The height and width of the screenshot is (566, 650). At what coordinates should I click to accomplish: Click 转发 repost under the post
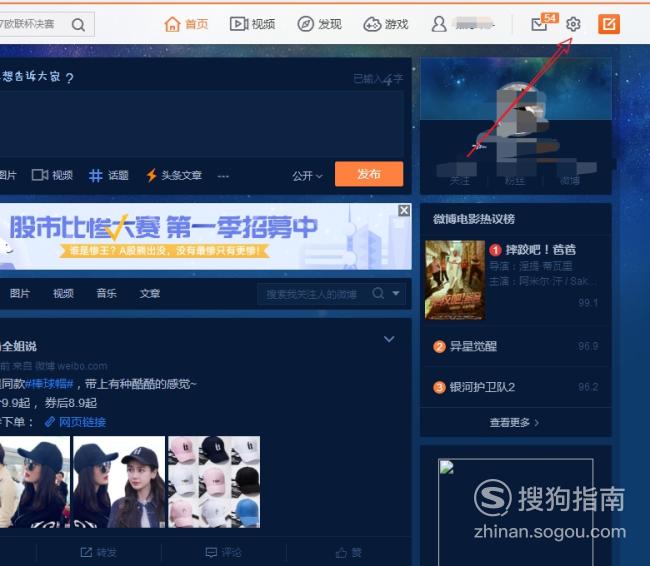click(99, 552)
